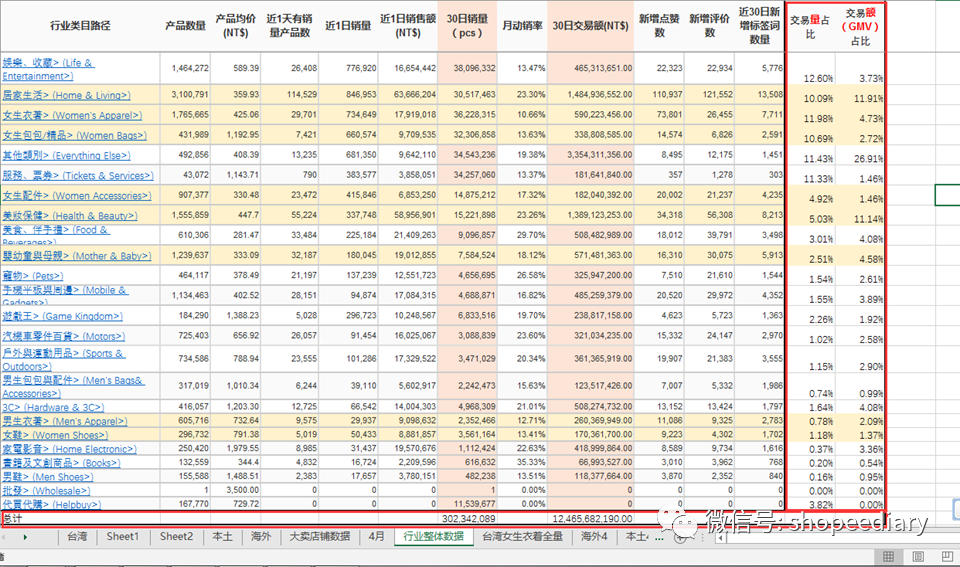Open the Women Bags category link
The height and width of the screenshot is (567, 960).
click(74, 135)
